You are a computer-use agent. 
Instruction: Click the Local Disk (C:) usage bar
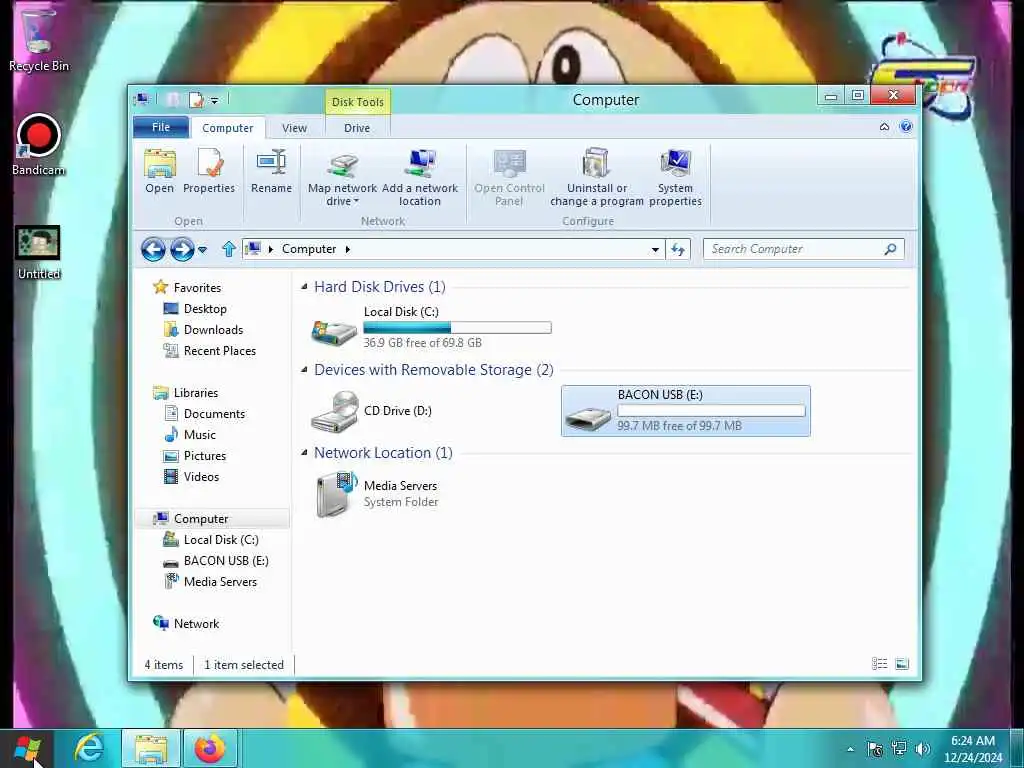point(457,327)
